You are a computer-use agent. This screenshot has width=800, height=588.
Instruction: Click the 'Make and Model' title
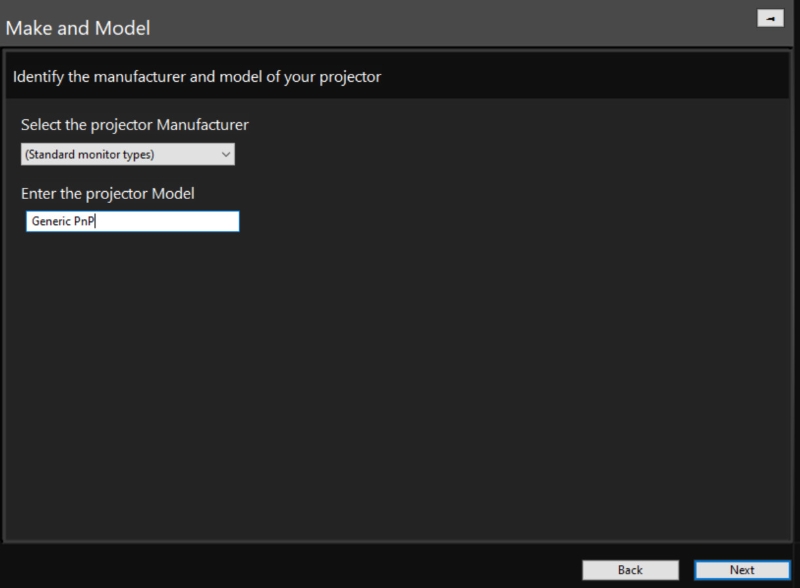pos(78,28)
